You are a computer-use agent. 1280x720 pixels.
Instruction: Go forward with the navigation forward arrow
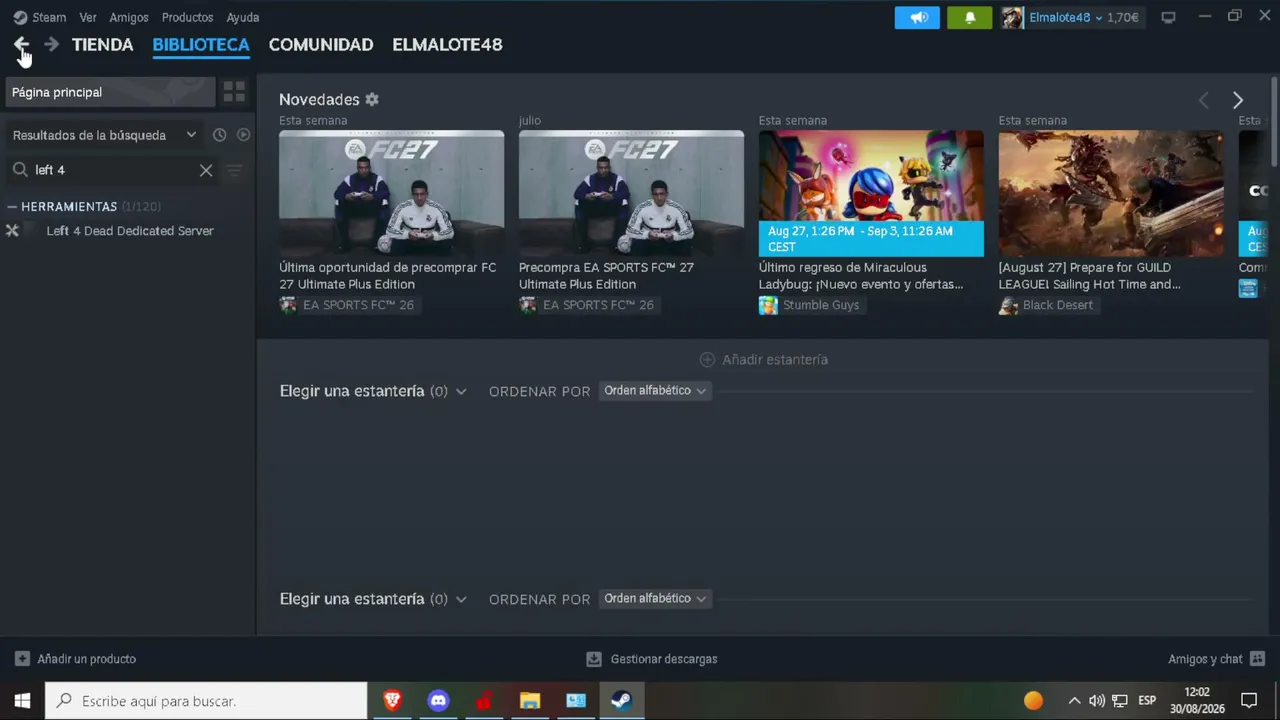51,44
